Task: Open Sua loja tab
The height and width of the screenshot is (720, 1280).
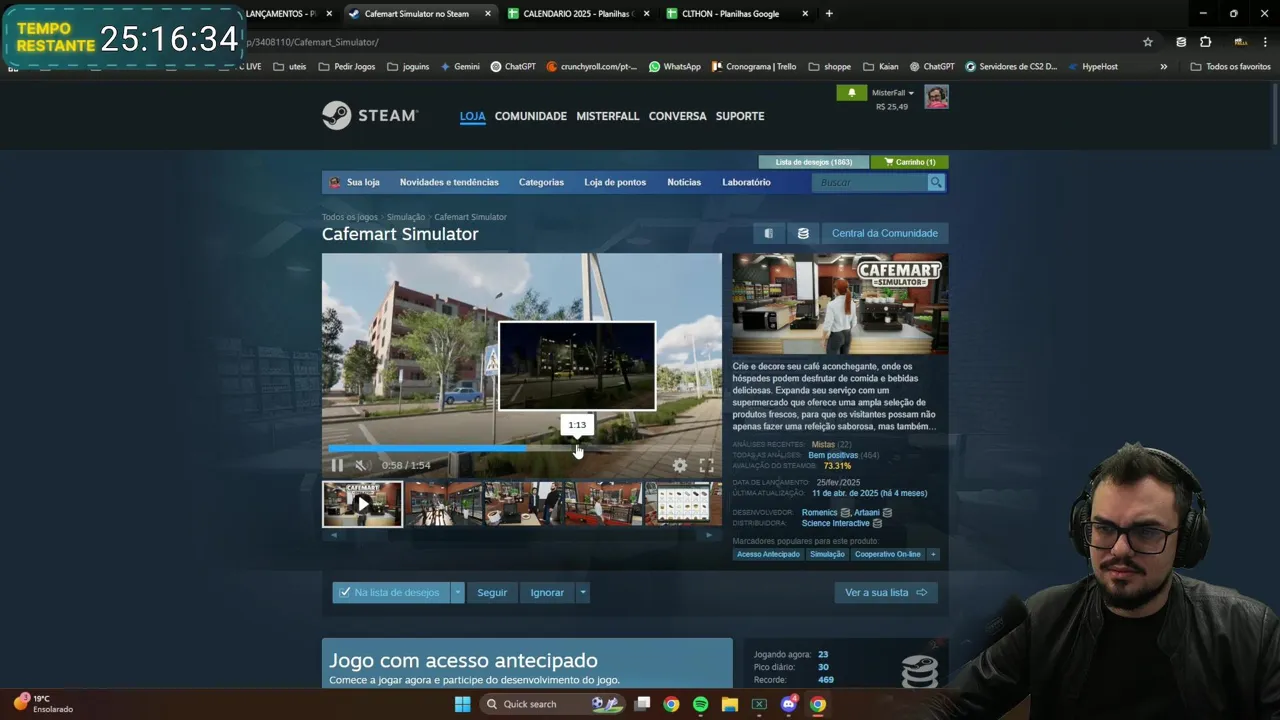Action: point(355,182)
